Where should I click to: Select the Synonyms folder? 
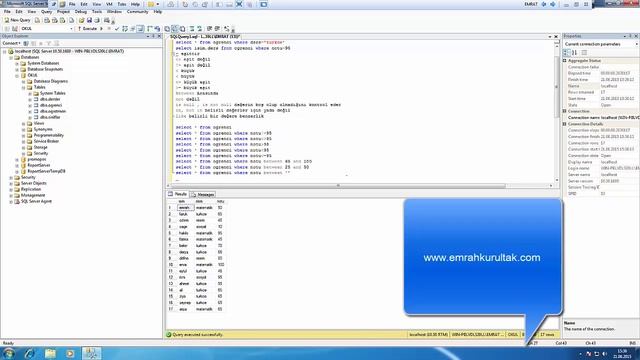[x=43, y=129]
